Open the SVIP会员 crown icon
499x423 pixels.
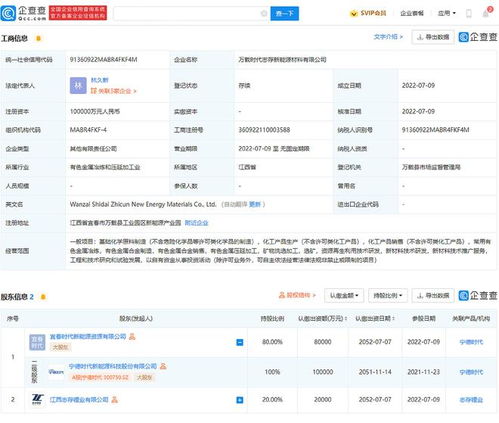point(353,14)
